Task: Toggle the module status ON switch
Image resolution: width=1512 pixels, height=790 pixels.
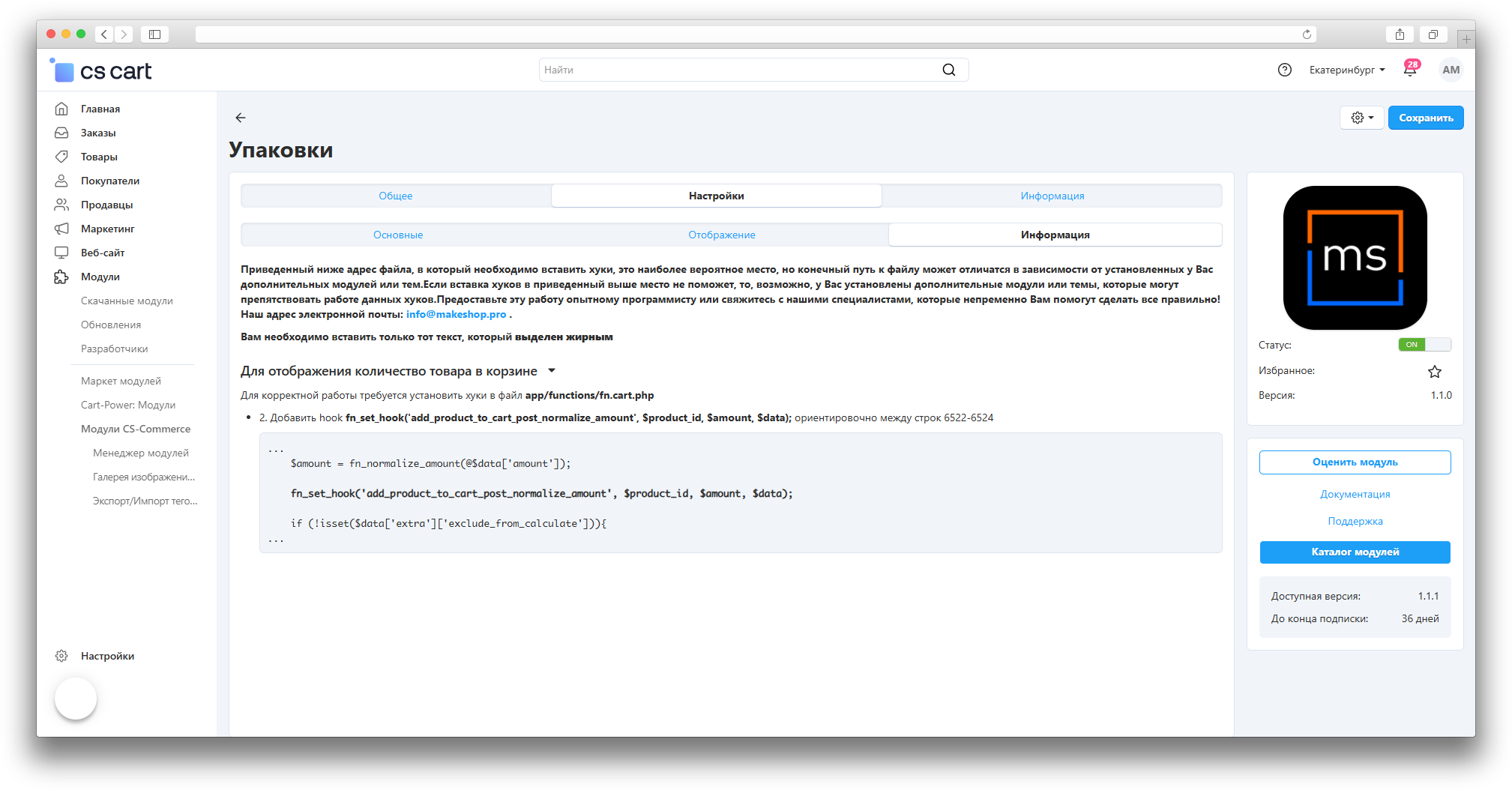Action: (x=1424, y=345)
